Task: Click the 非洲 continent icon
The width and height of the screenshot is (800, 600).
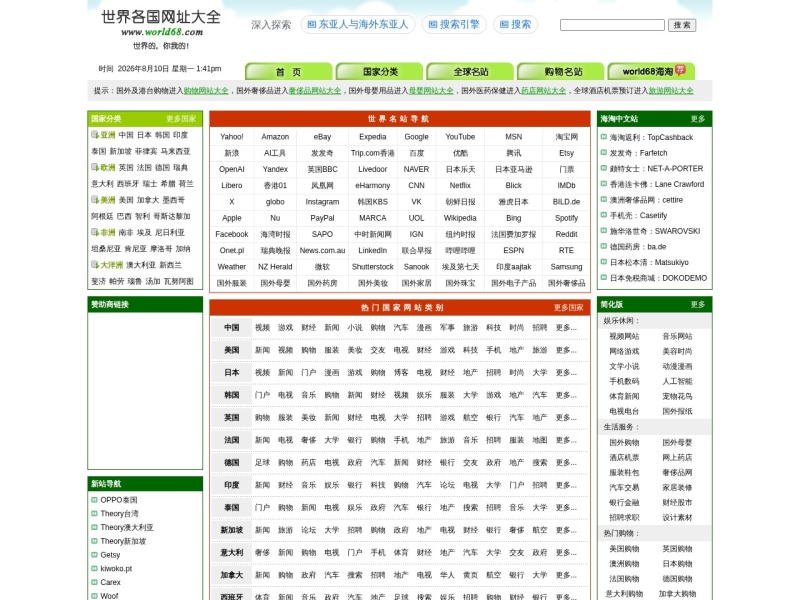Action: click(95, 232)
